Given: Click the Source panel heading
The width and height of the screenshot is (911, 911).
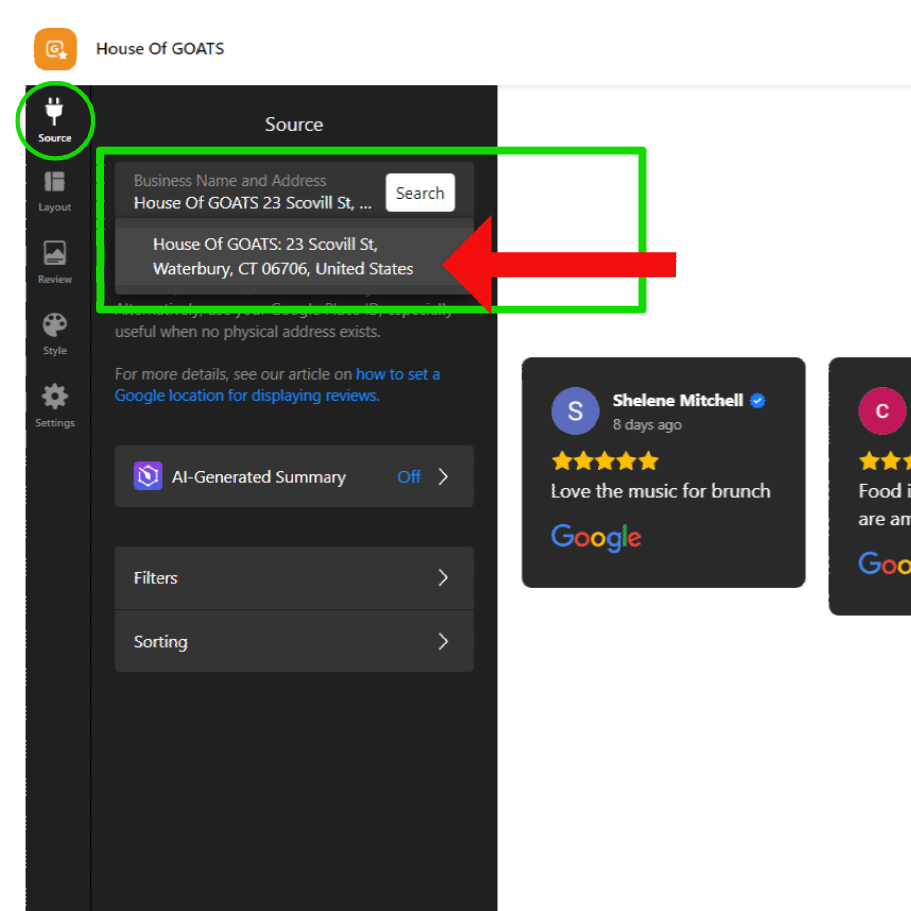Looking at the screenshot, I should click(294, 124).
